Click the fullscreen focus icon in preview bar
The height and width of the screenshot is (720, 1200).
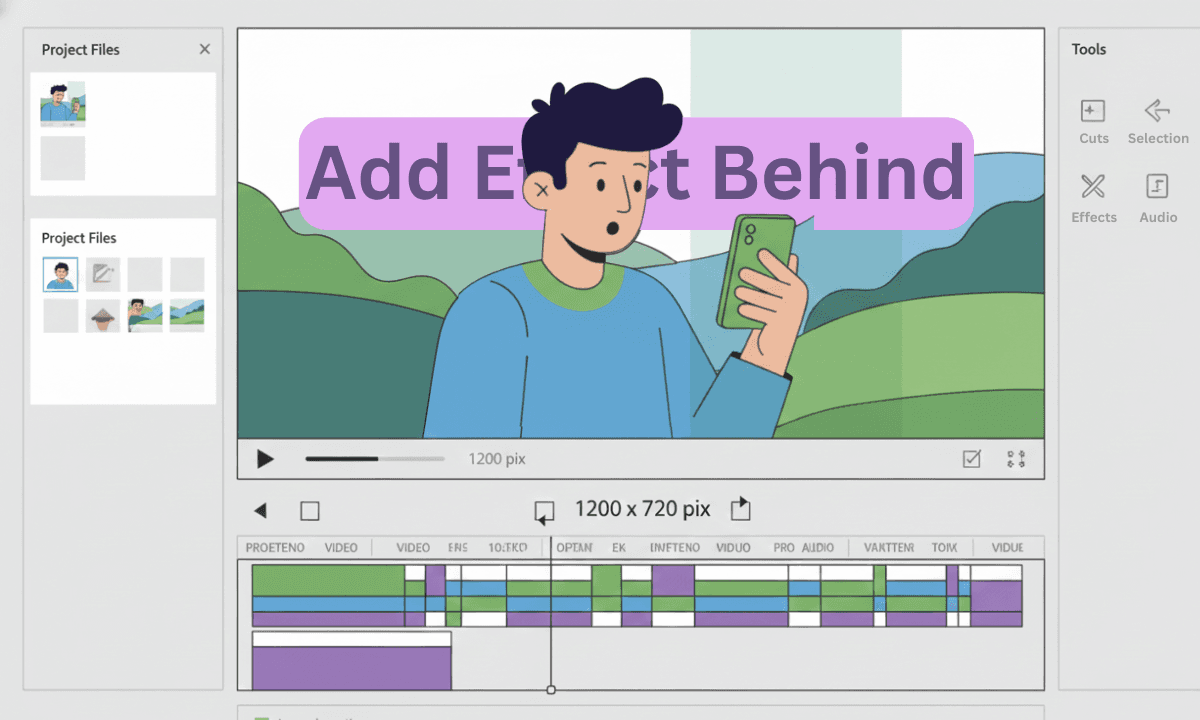coord(1017,459)
